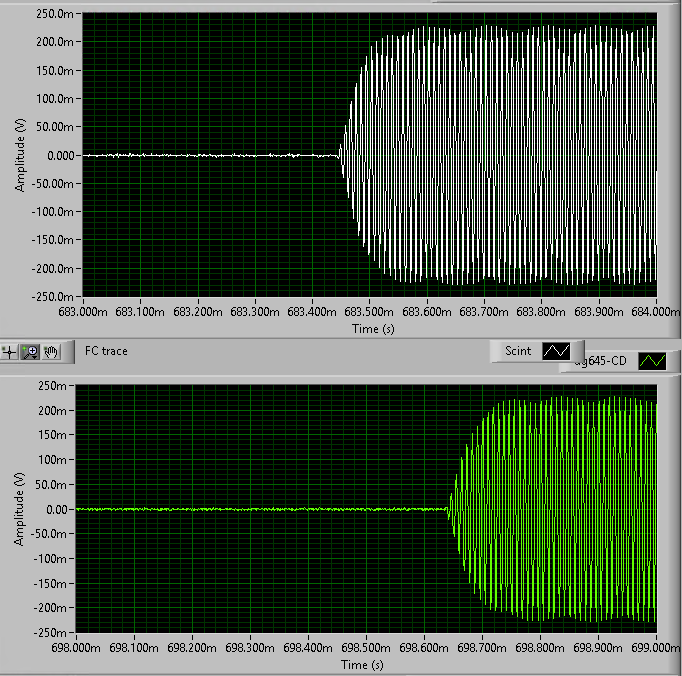This screenshot has height=676, width=682.
Task: Click the dg645-CD legend name
Action: tap(598, 362)
